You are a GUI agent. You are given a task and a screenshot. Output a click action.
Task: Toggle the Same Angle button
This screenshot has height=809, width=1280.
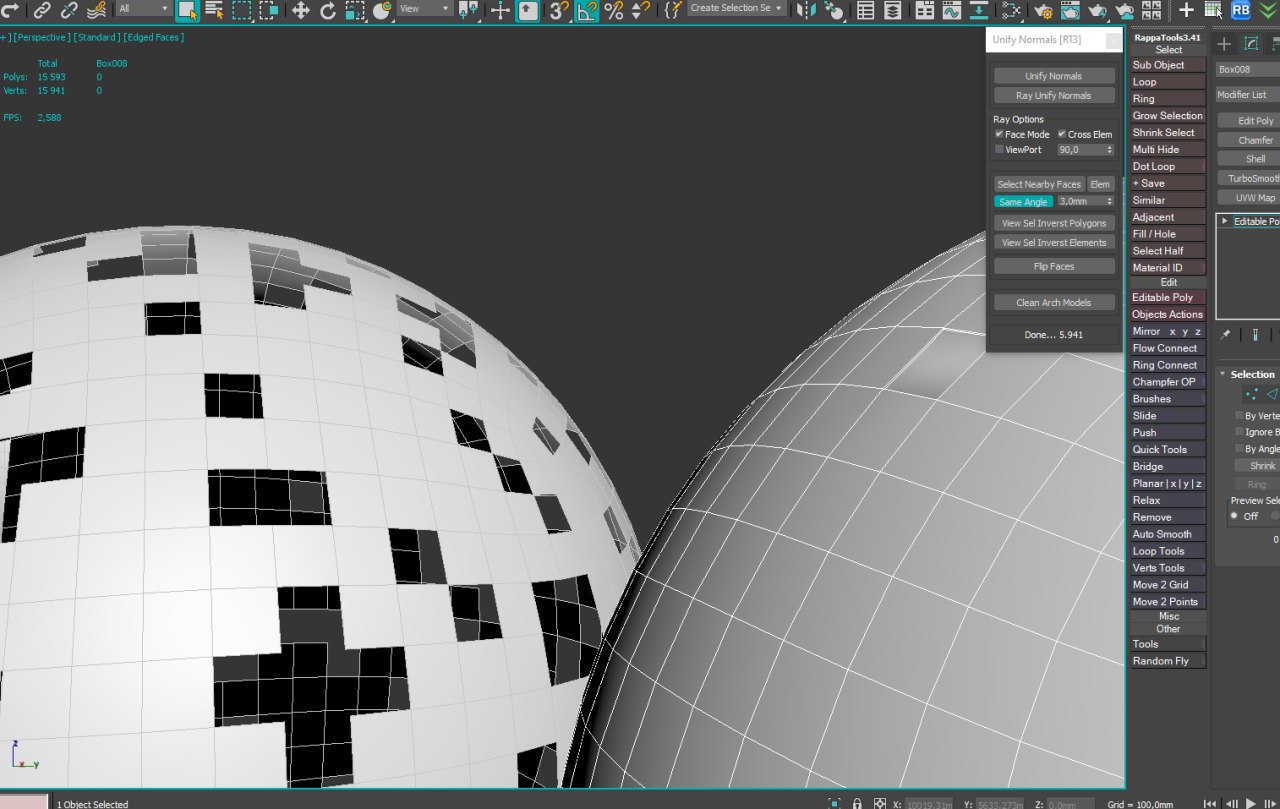tap(1023, 202)
